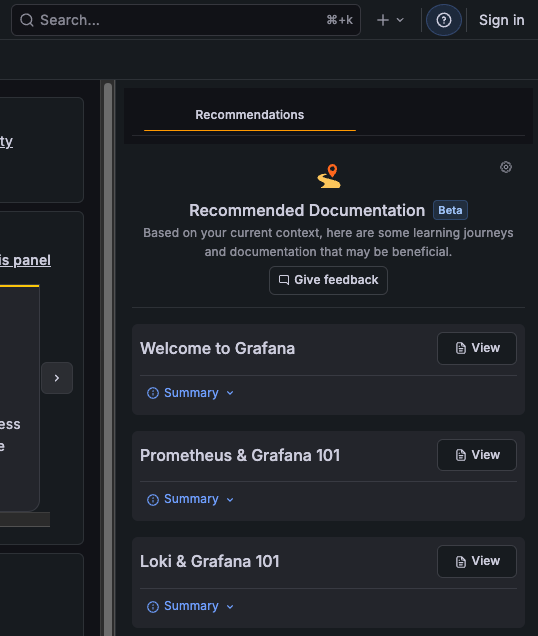
Task: Click the road map pin icon
Action: (329, 176)
